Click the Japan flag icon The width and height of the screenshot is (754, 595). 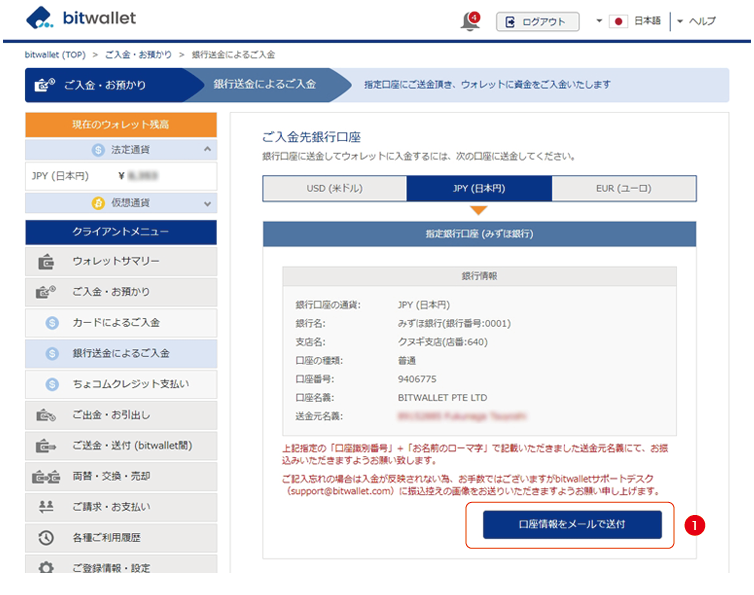click(x=618, y=21)
